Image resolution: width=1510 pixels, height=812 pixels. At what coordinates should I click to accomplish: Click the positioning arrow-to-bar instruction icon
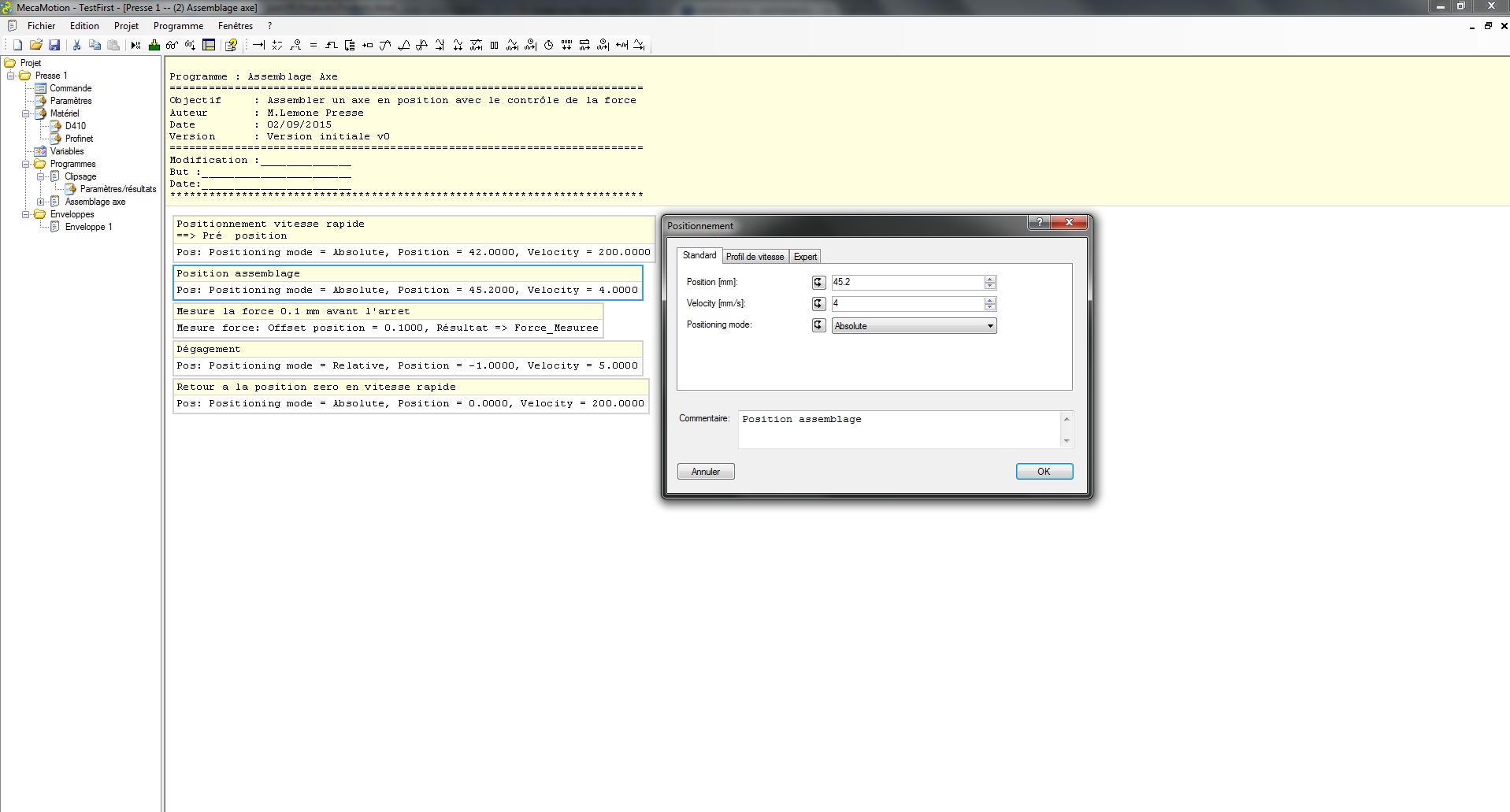point(258,45)
